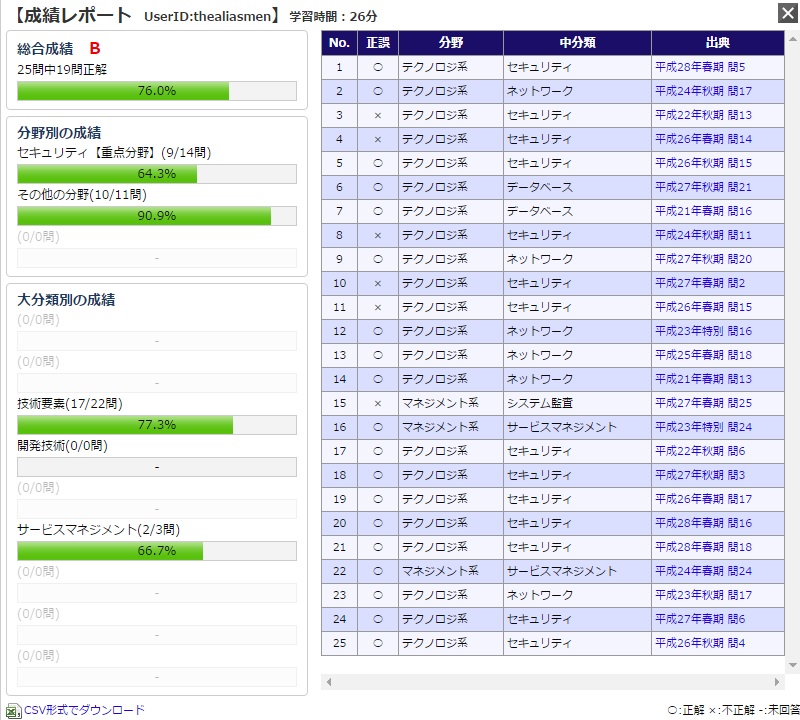
Task: Open source 平成27年春期 問25
Action: coord(704,403)
